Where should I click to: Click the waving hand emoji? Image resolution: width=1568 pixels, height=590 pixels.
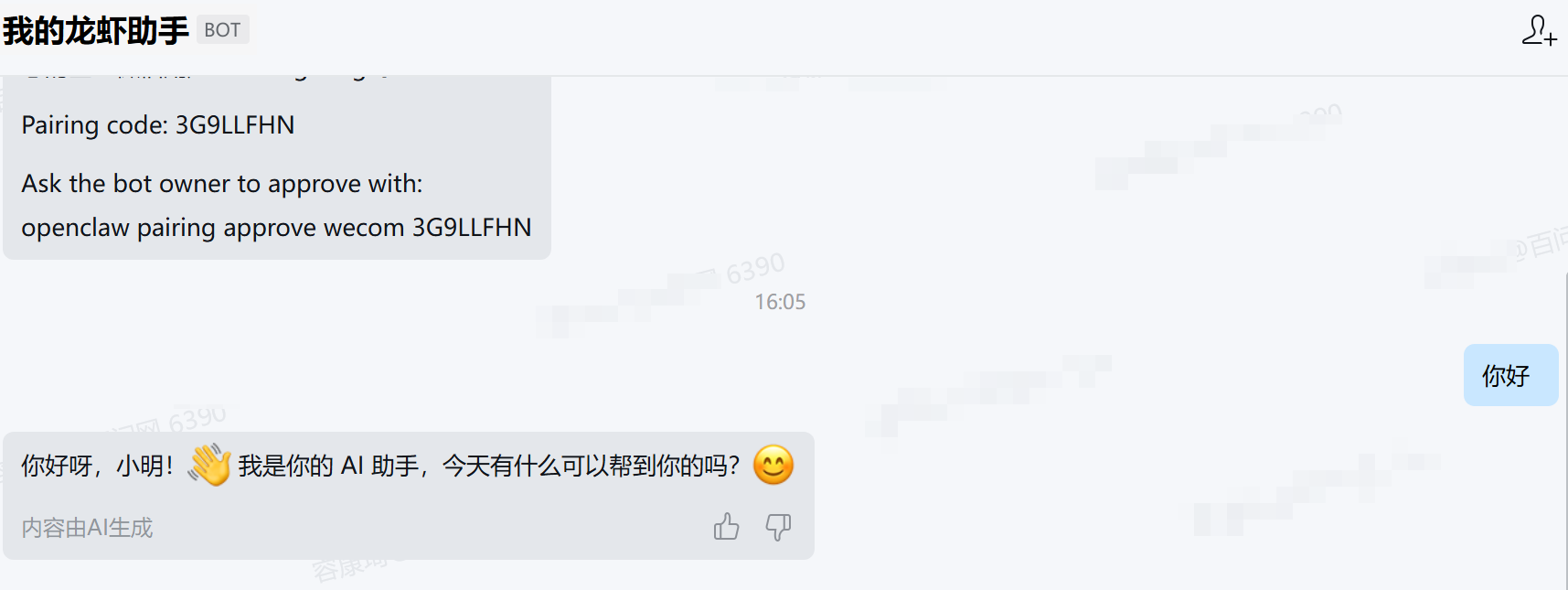209,465
